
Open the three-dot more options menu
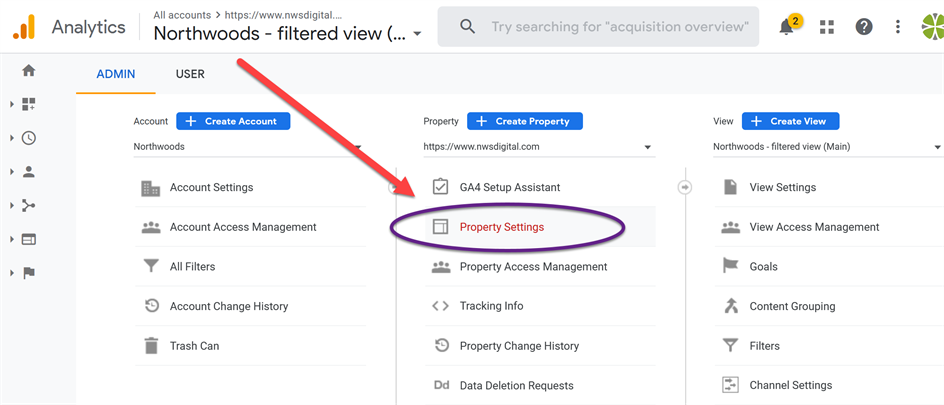[x=898, y=26]
